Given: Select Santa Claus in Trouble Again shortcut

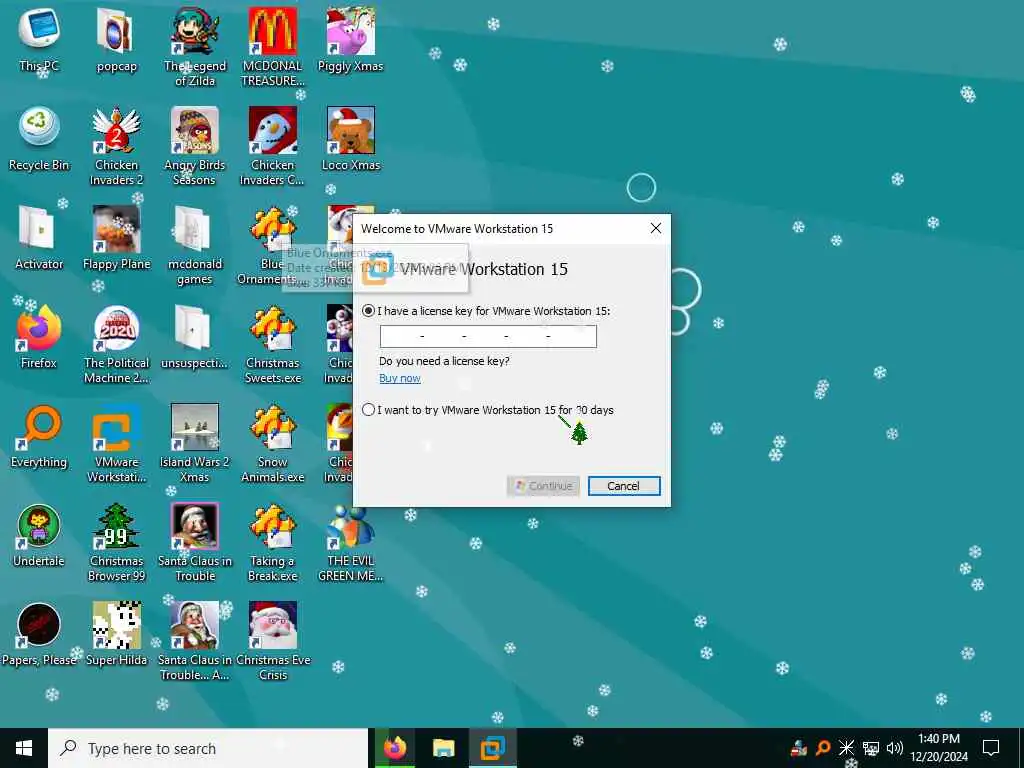Looking at the screenshot, I should coord(195,643).
